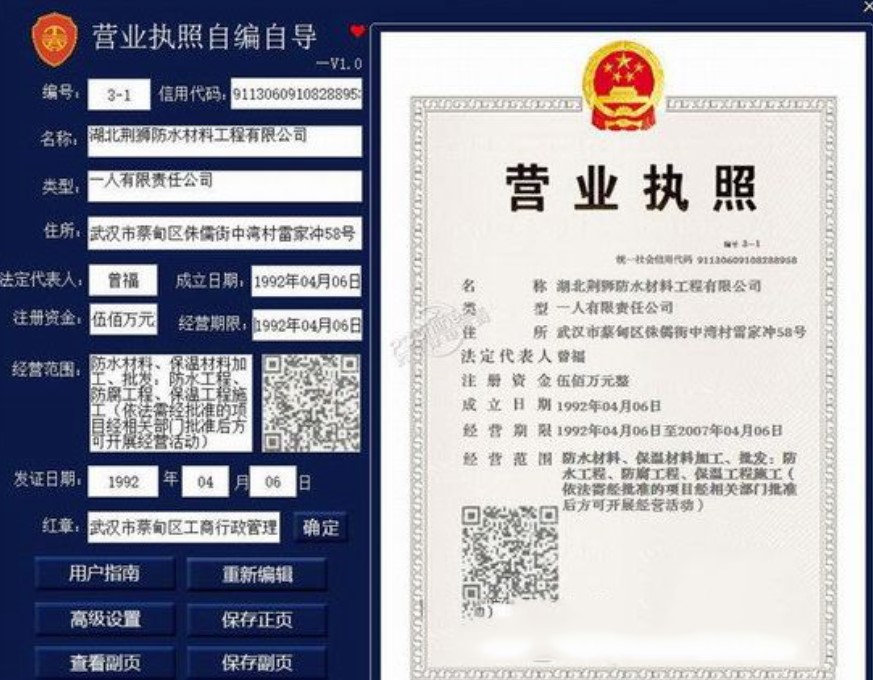
Task: Focus the 编号 field showing 3-1
Action: coord(119,94)
